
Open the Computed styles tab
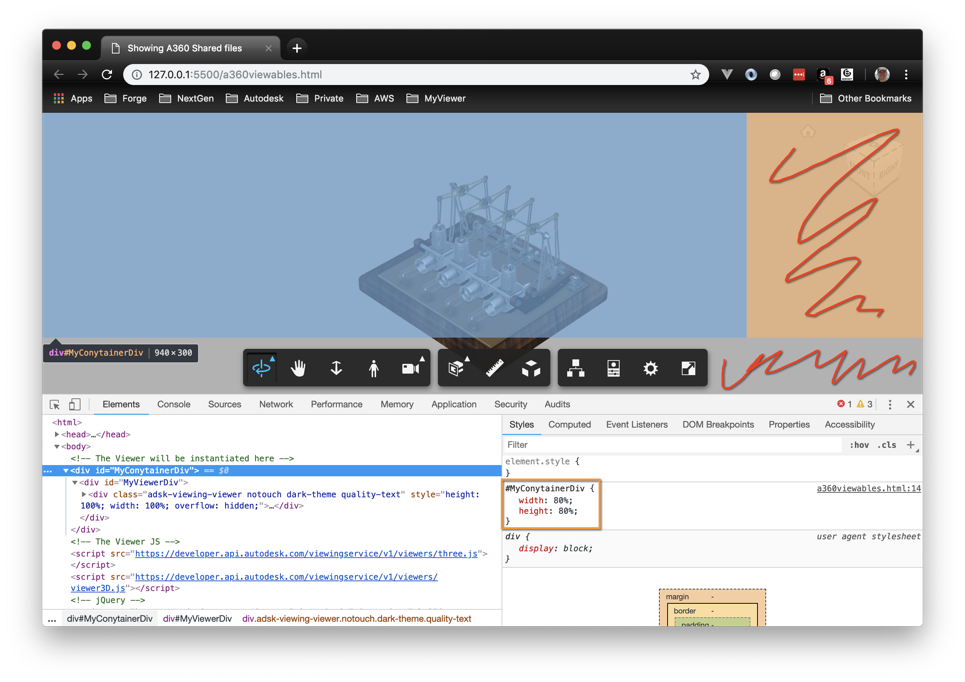click(569, 425)
